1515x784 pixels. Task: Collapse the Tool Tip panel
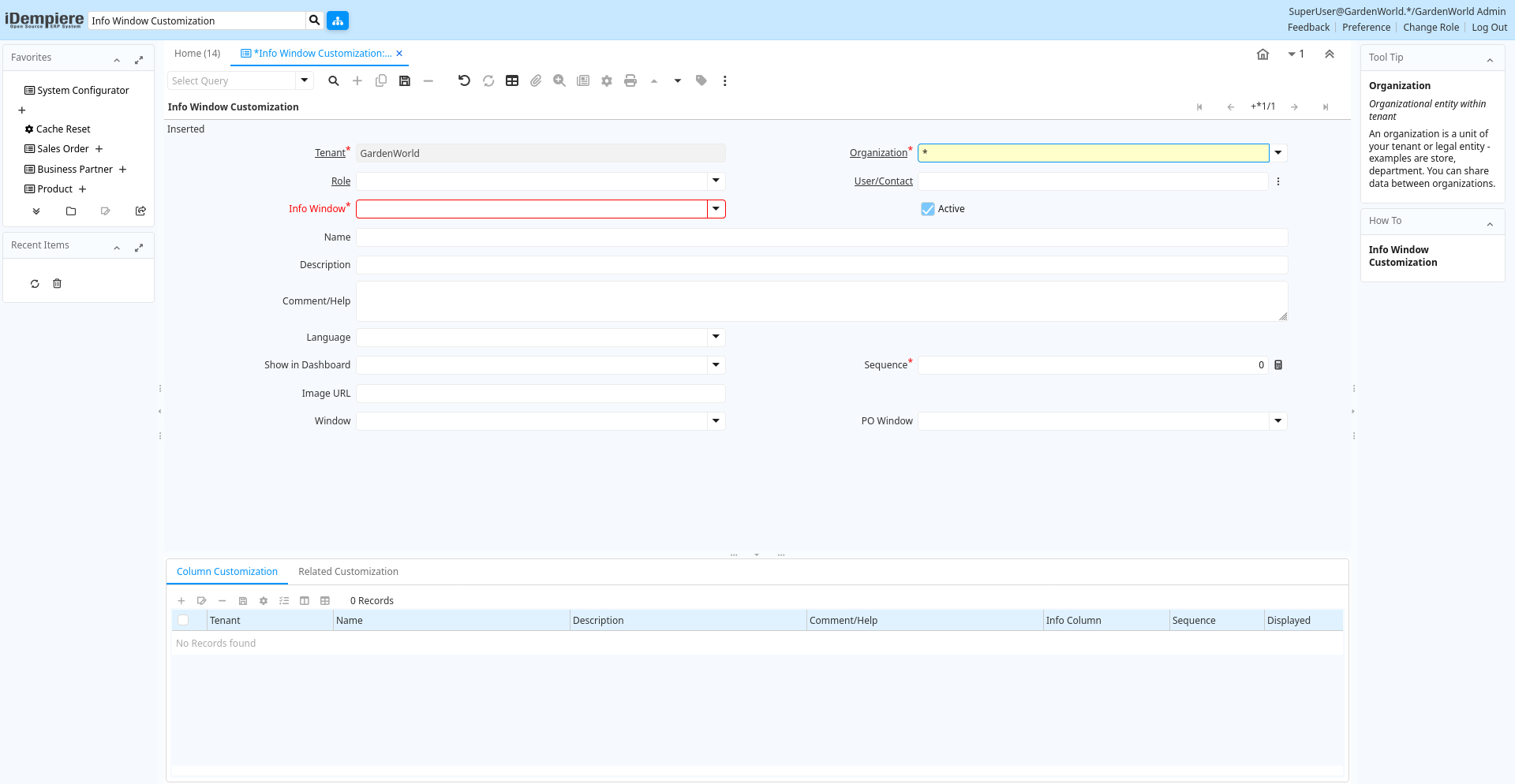[1490, 59]
